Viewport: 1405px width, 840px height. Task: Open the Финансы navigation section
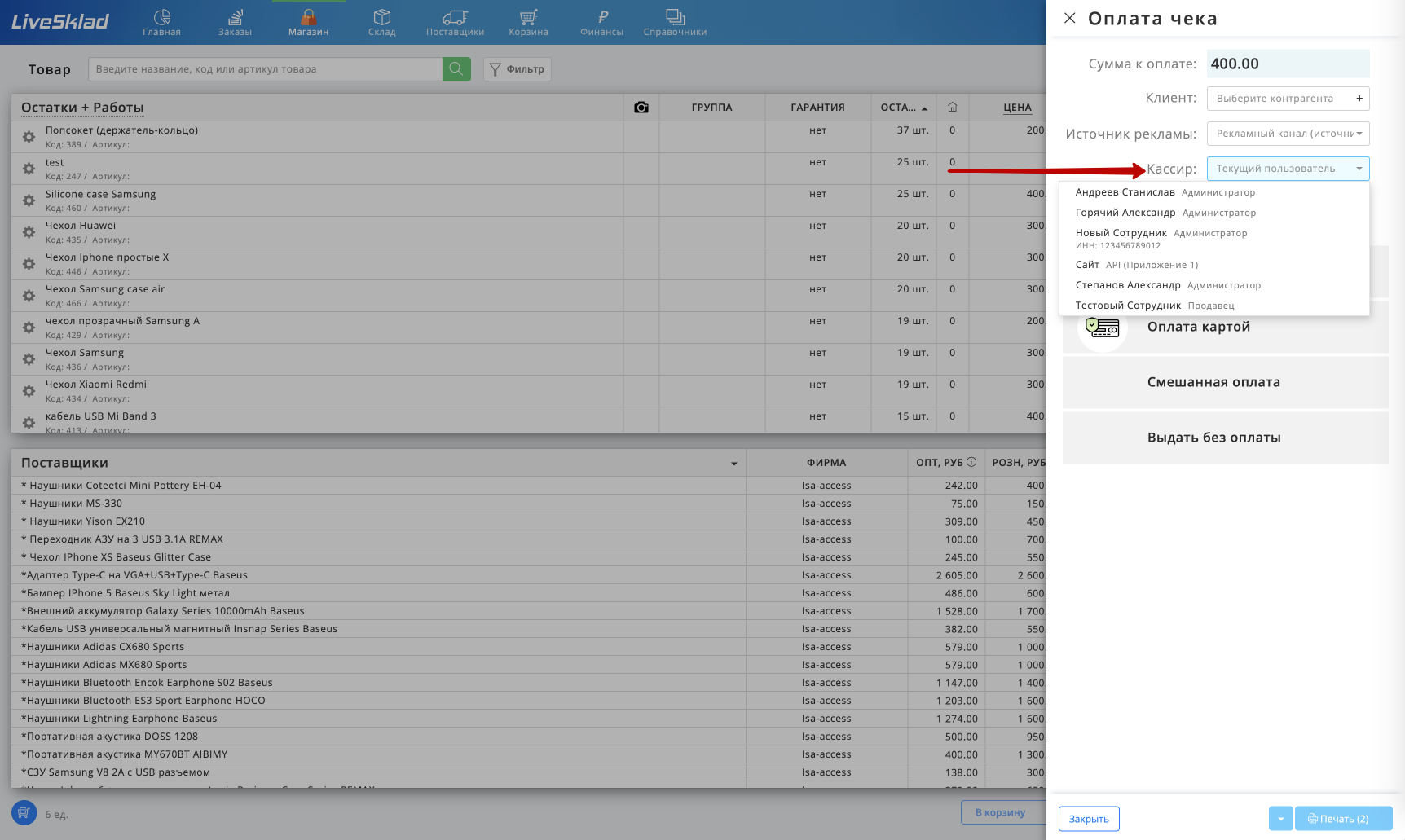[x=601, y=22]
